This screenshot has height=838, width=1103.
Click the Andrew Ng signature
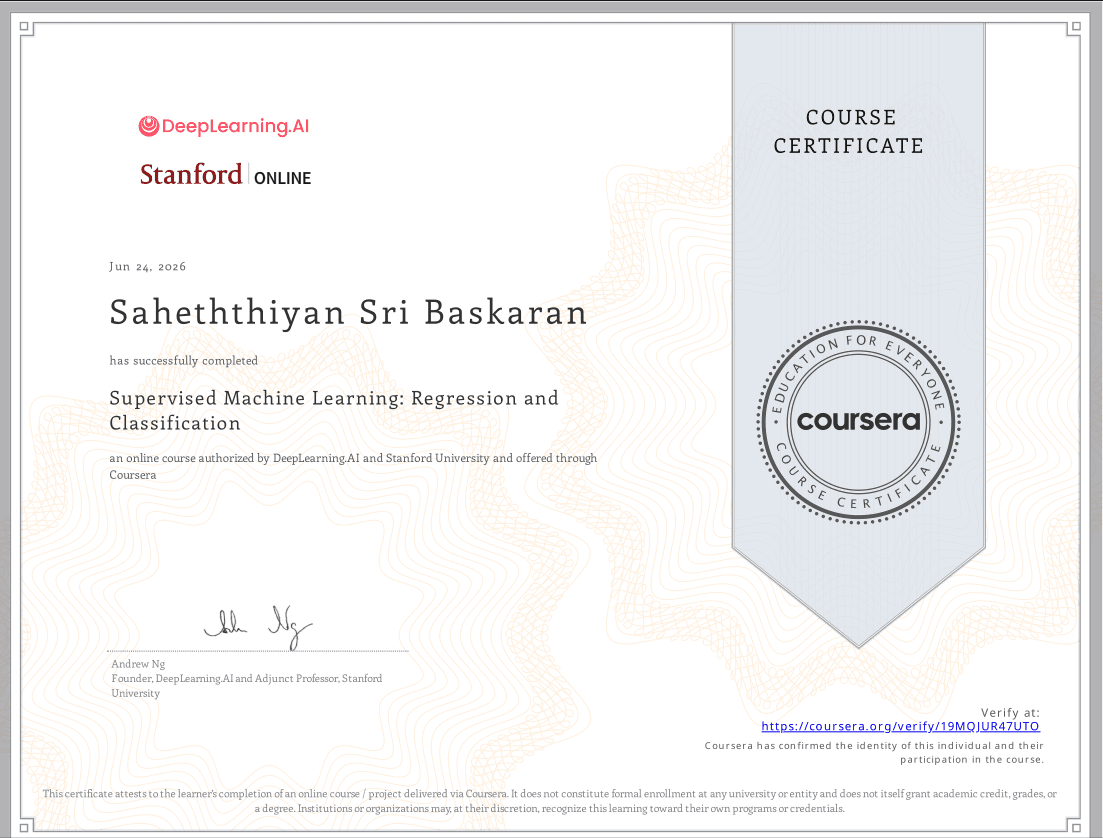(x=257, y=626)
